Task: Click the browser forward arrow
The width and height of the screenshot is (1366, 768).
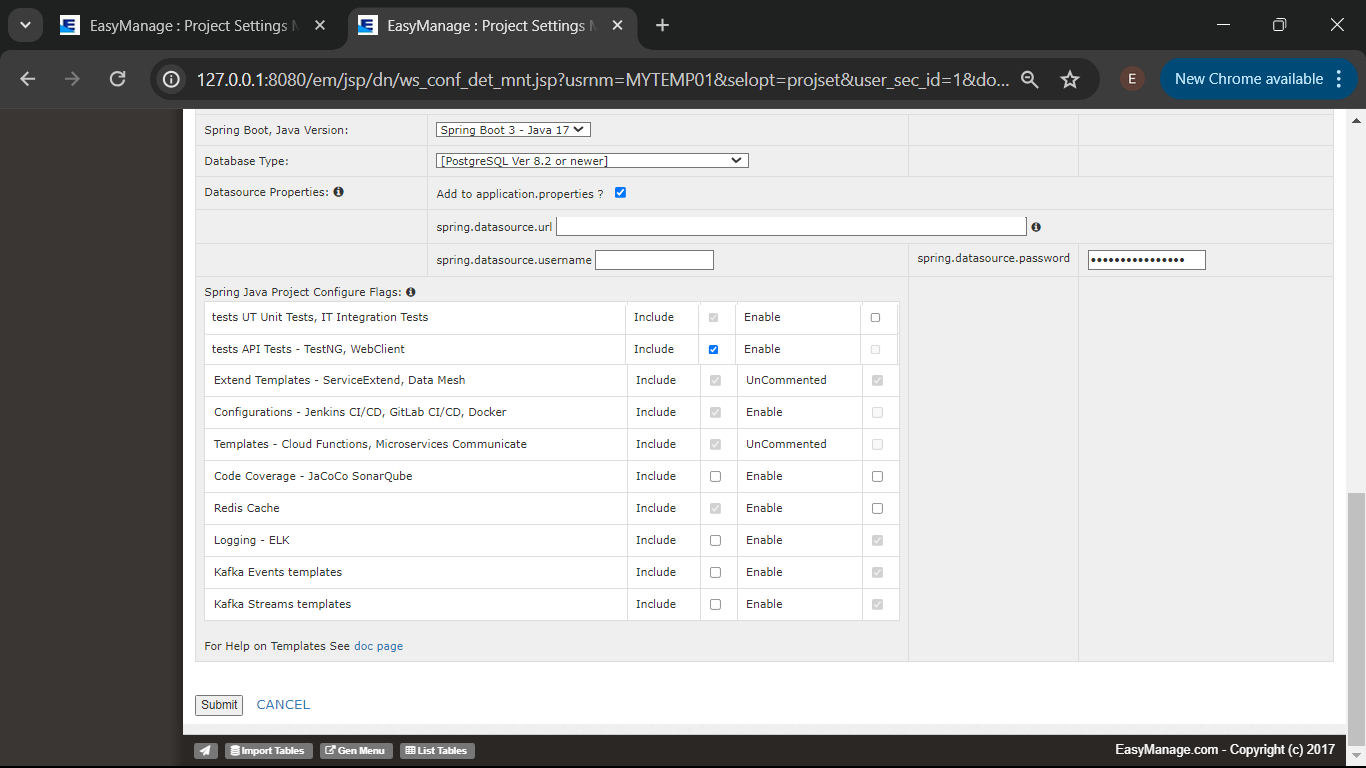Action: point(72,79)
